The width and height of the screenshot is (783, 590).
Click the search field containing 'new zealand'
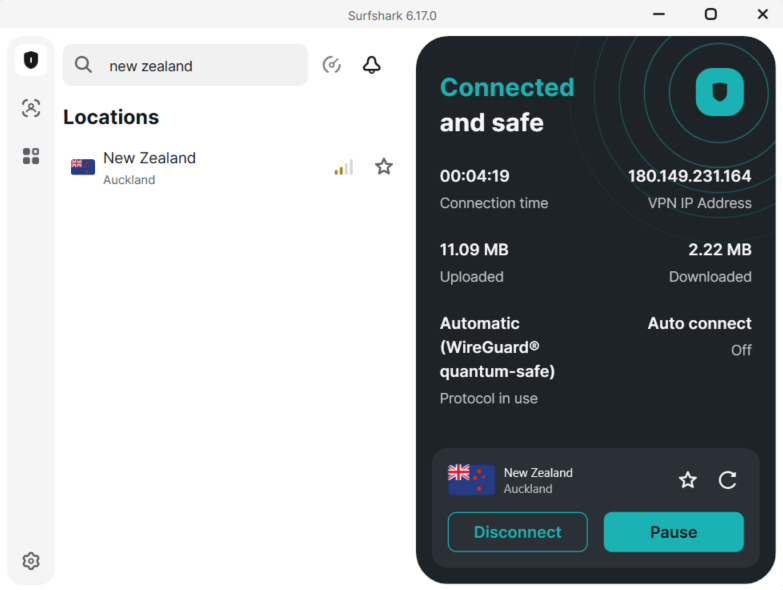[x=185, y=65]
